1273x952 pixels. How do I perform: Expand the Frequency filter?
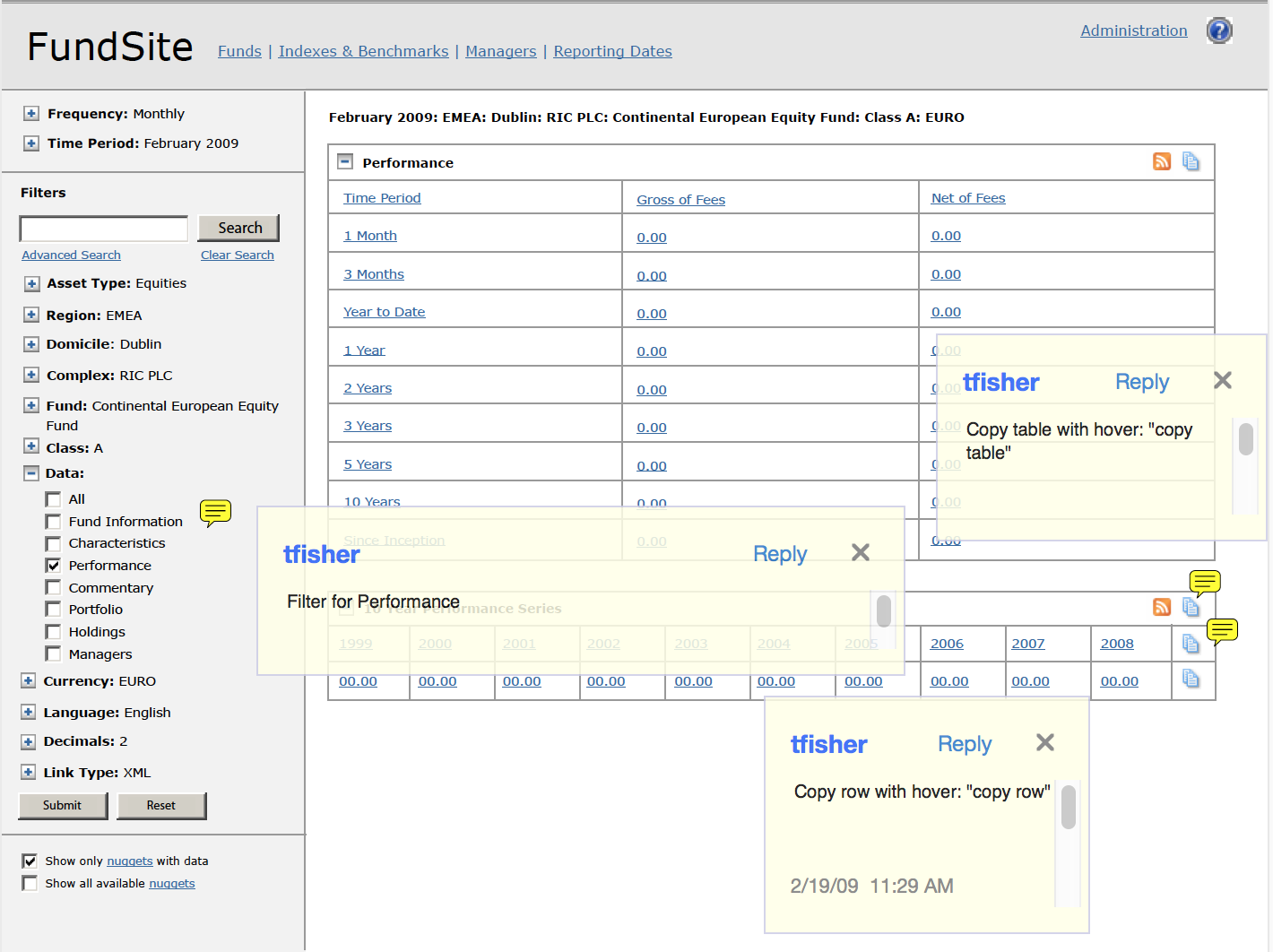tap(31, 114)
